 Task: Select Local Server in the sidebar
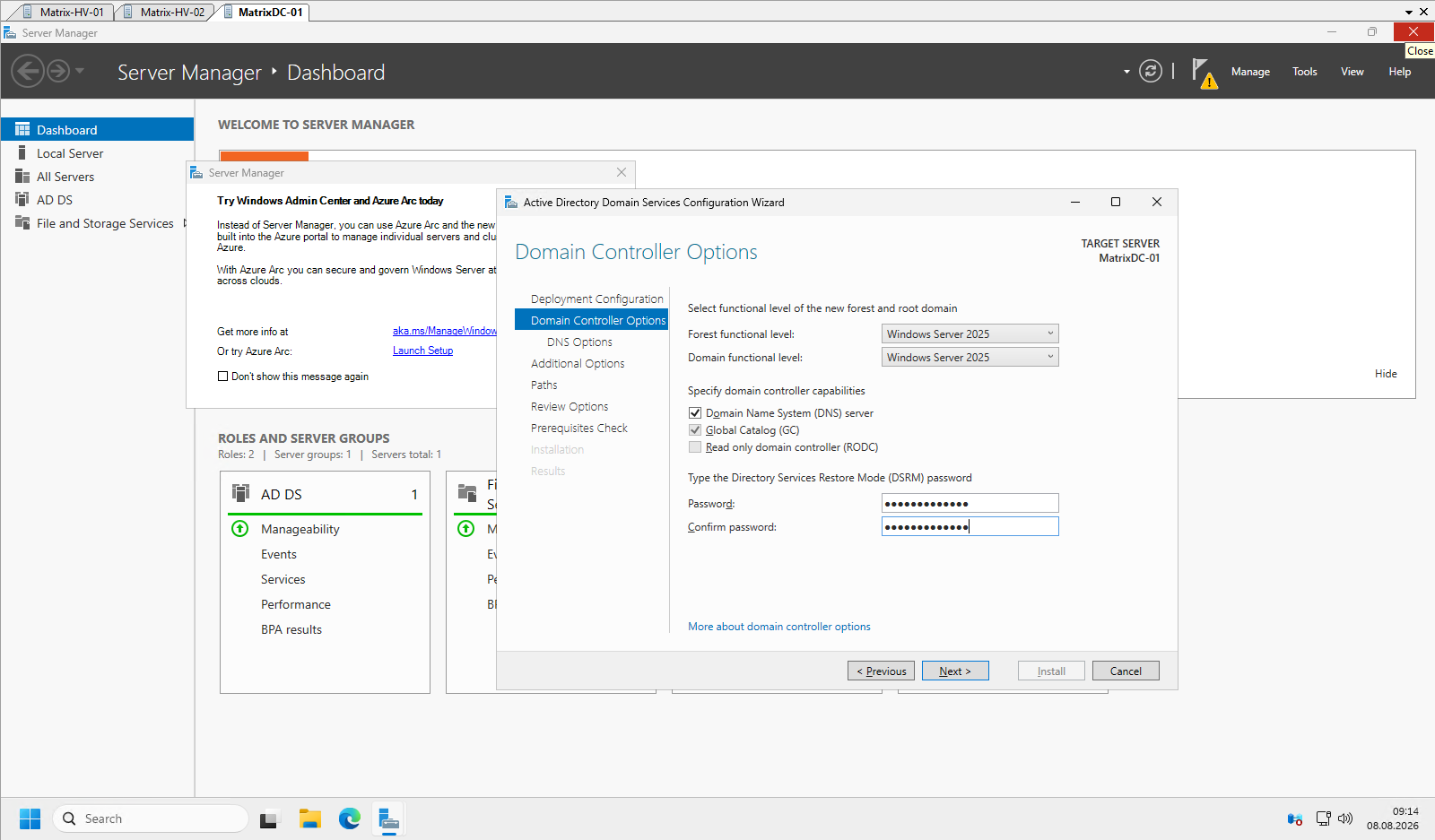point(97,153)
